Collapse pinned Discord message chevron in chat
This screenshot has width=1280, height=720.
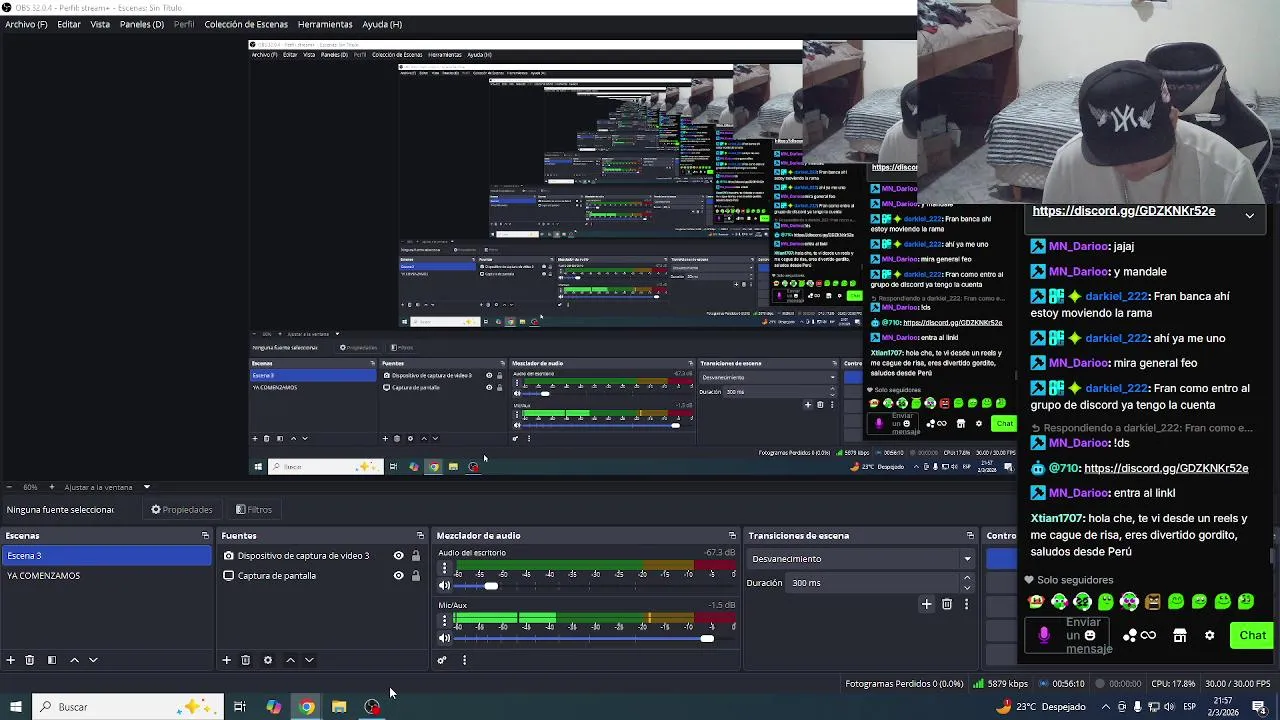click(1249, 215)
